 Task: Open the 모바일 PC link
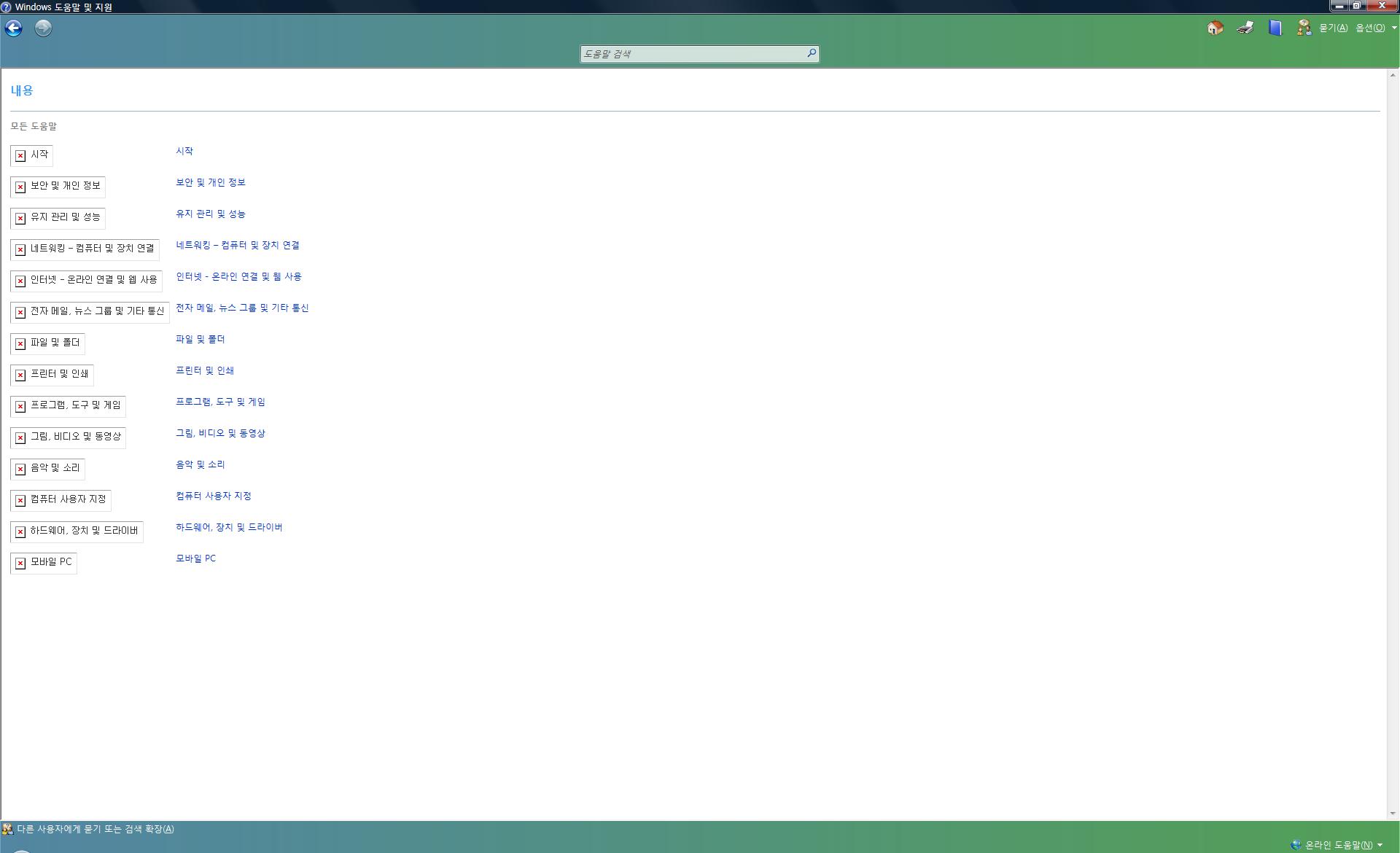click(195, 558)
